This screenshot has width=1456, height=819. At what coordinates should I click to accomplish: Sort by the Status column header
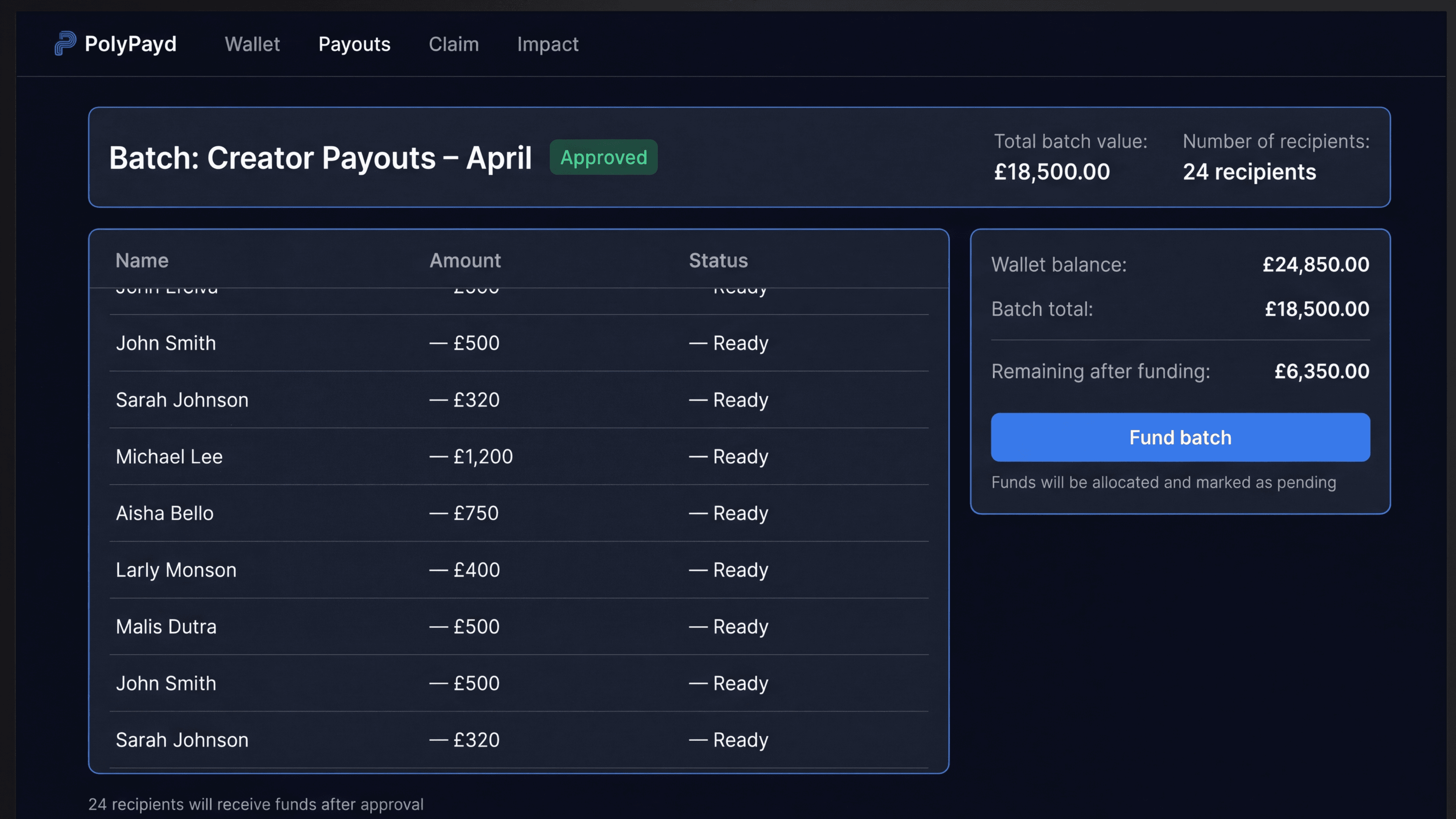coord(719,260)
